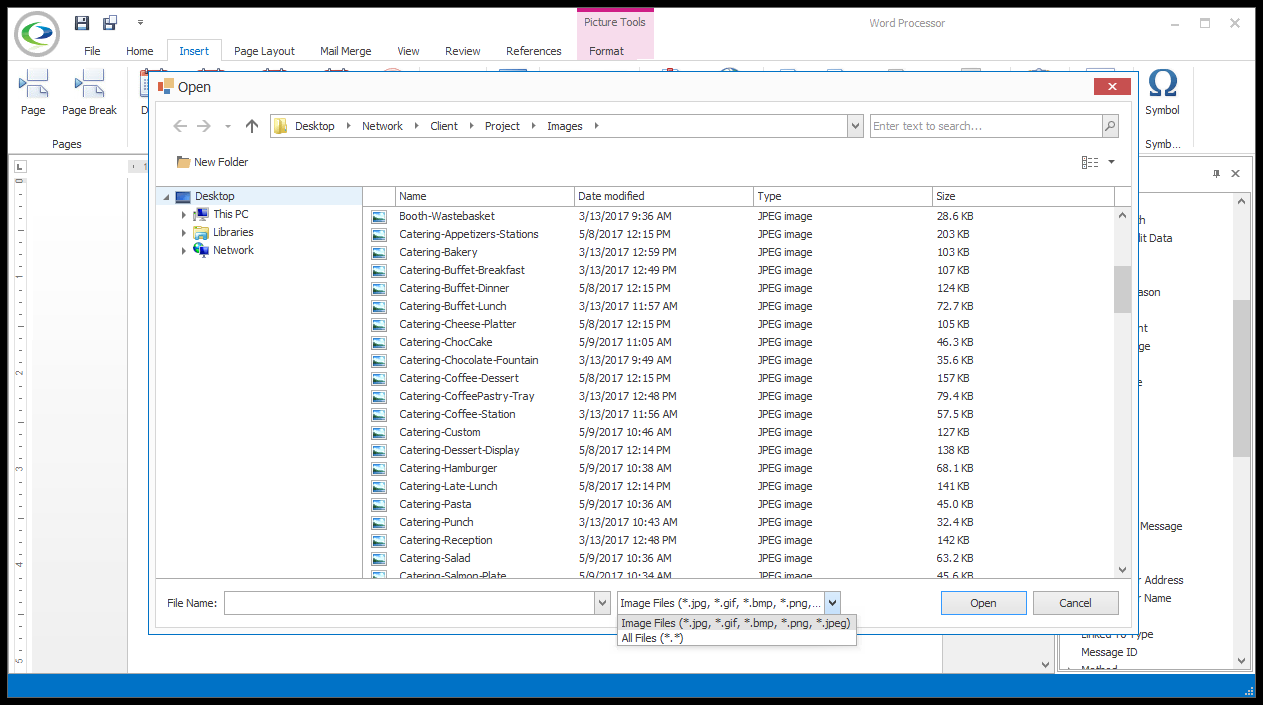The height and width of the screenshot is (705, 1263).
Task: Open the File menu tab
Action: pos(92,51)
